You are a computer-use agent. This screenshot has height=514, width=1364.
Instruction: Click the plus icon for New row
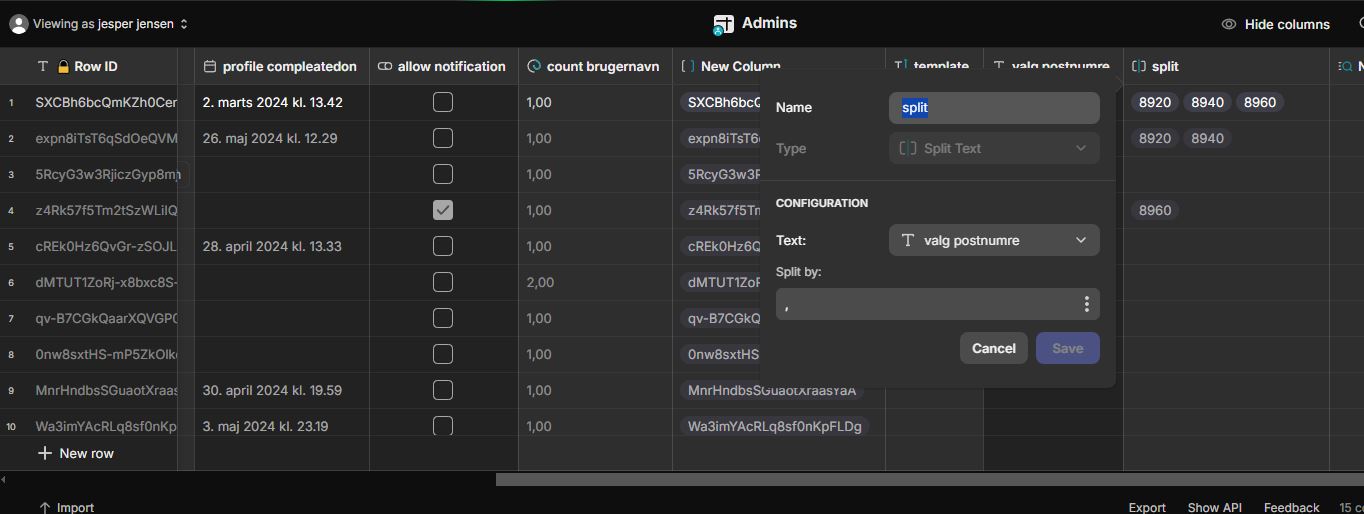pos(44,453)
